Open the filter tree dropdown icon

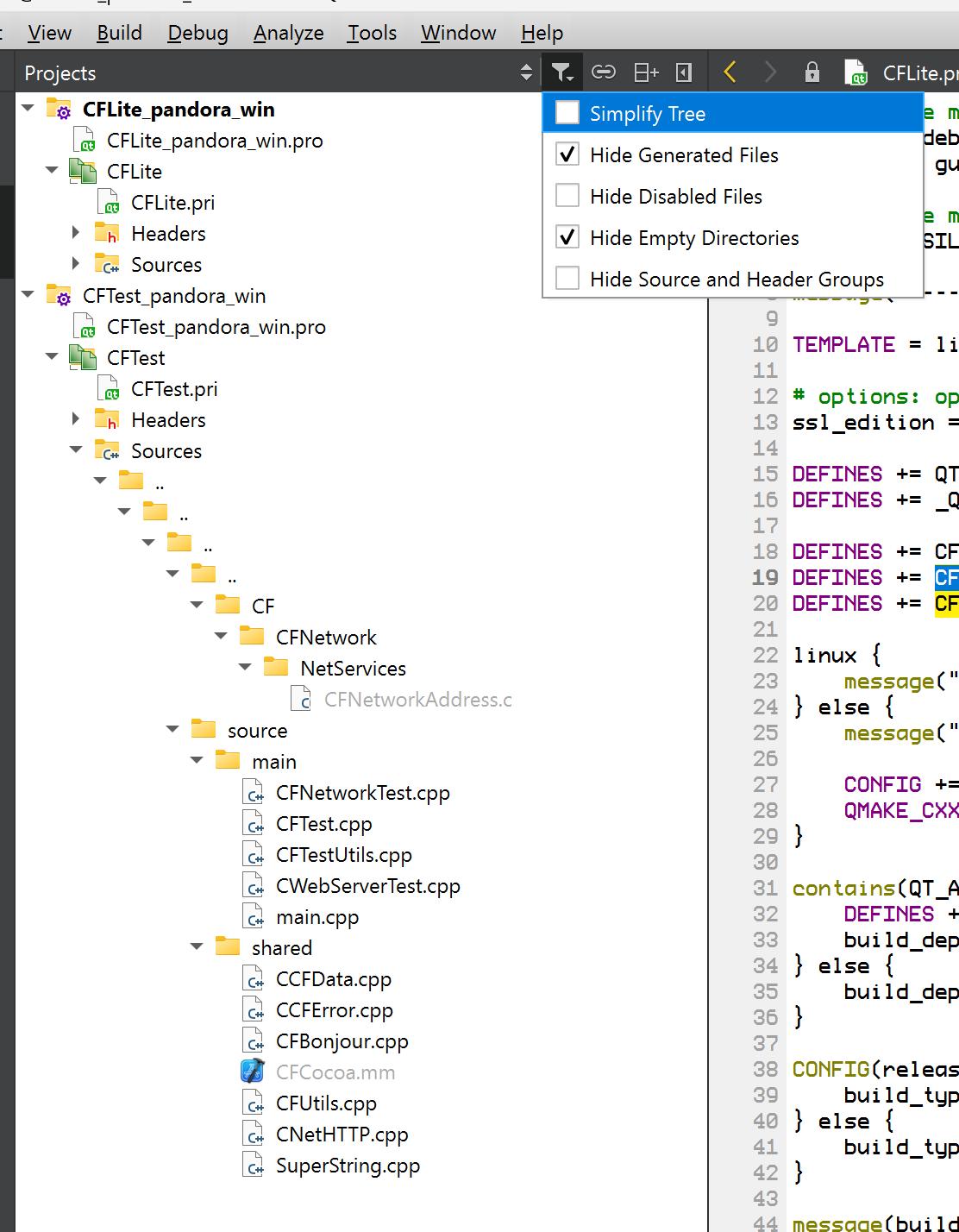coord(562,72)
